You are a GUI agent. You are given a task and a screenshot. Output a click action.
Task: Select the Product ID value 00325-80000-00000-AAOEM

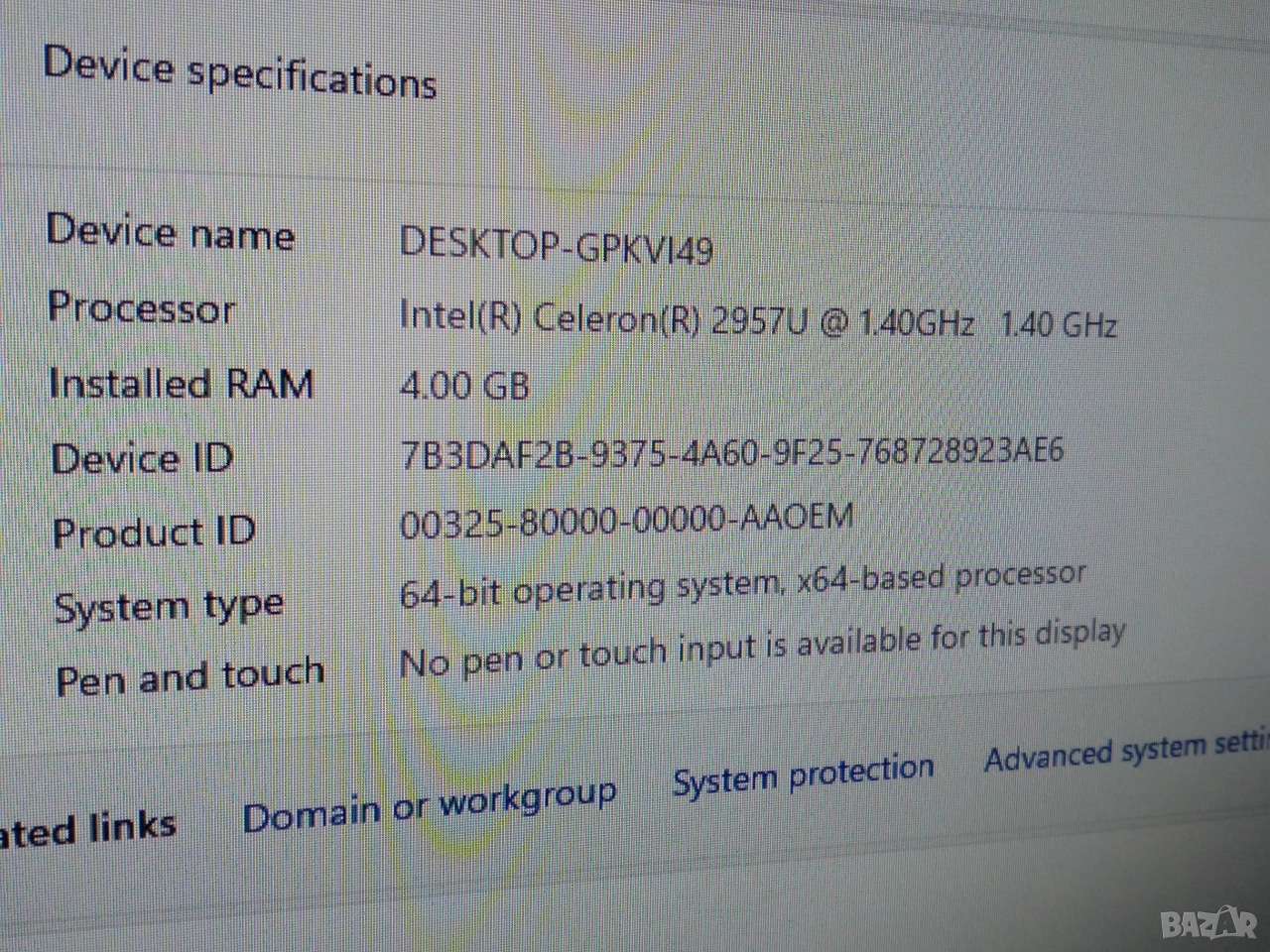tap(626, 521)
